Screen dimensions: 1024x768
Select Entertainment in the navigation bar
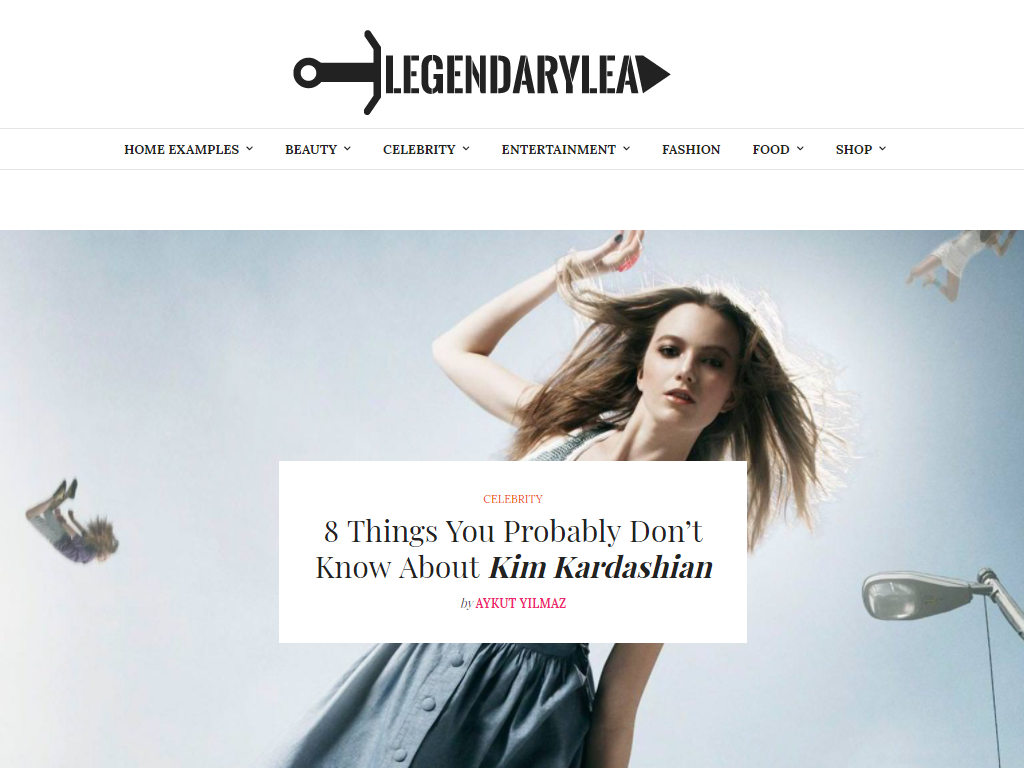558,150
